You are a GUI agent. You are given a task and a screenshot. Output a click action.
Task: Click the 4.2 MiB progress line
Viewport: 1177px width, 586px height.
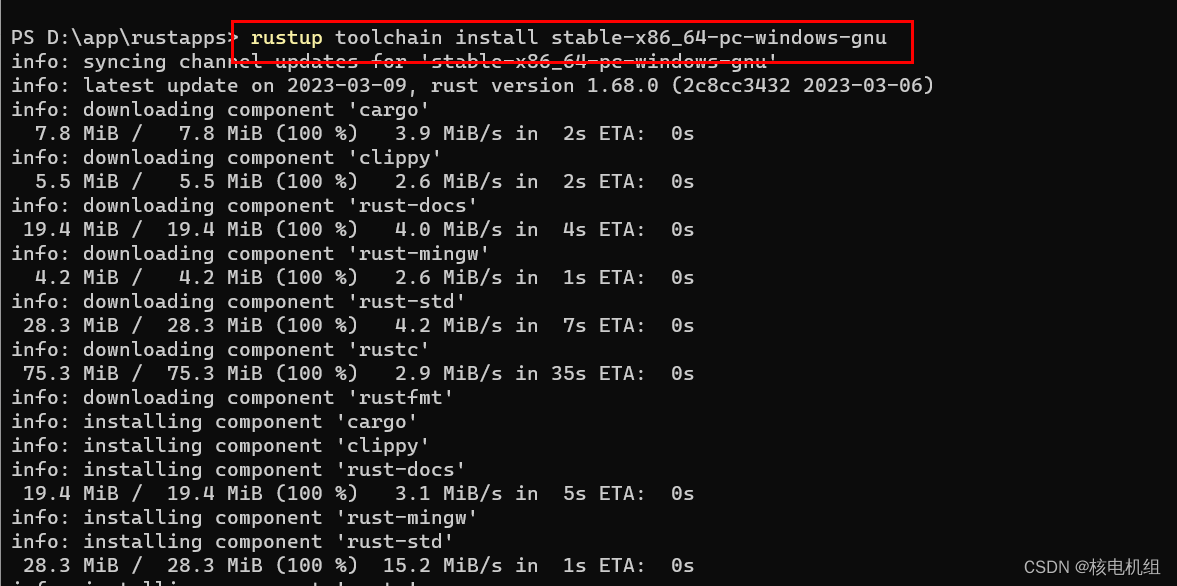[364, 278]
